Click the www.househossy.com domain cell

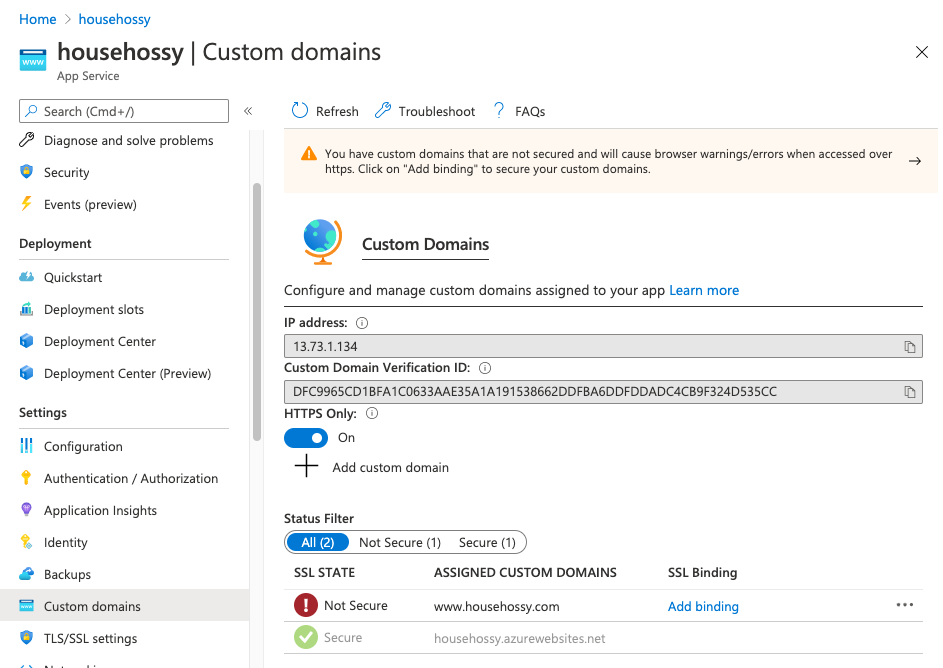coord(496,606)
